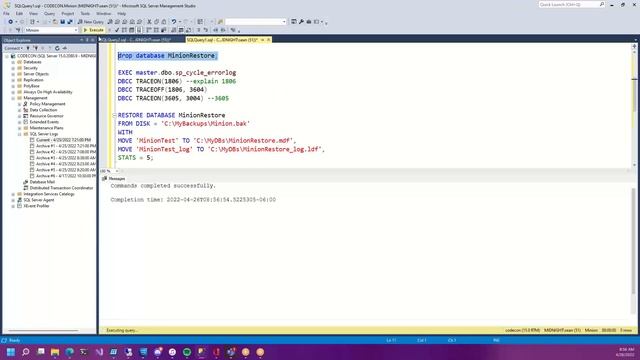
Task: Click the New Query button
Action: pyautogui.click(x=91, y=22)
